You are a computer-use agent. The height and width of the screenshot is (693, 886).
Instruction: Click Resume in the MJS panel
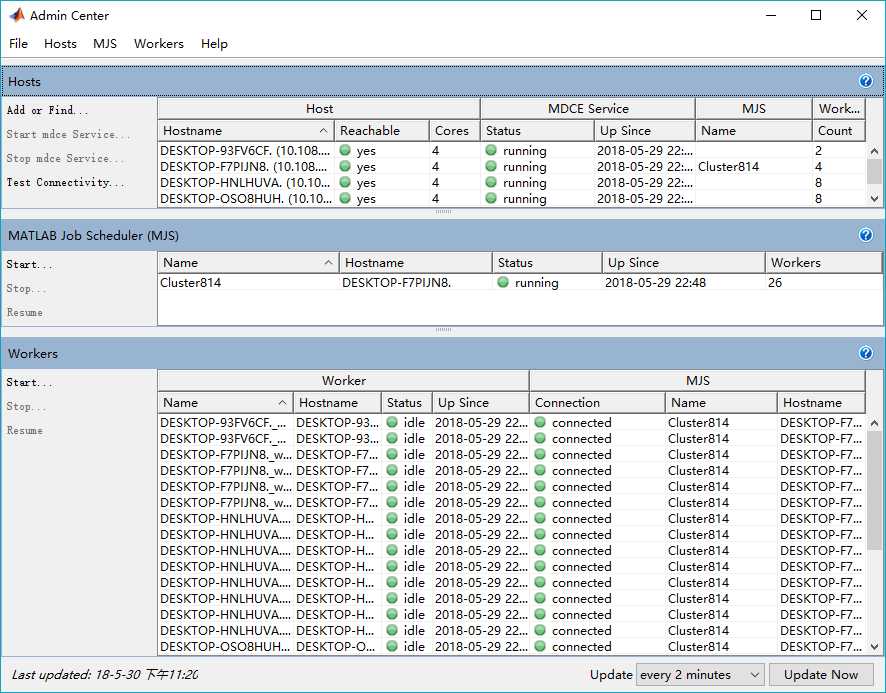tap(24, 313)
